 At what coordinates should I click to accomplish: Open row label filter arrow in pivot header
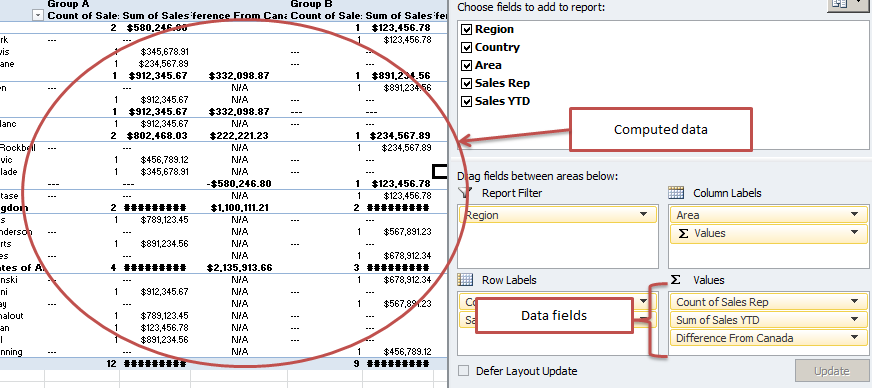pyautogui.click(x=38, y=16)
